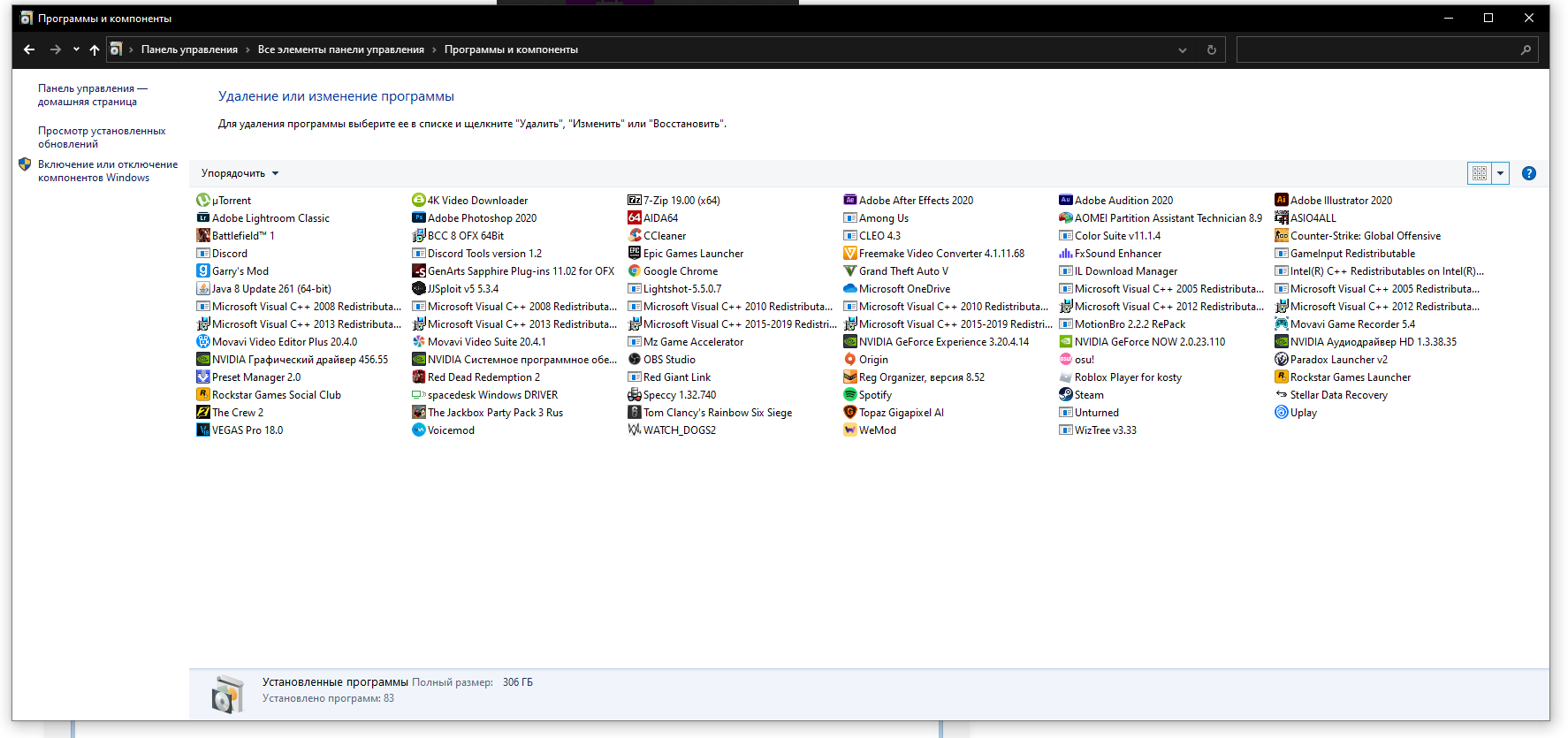Select Roblox Player for kosty entry

1121,377
